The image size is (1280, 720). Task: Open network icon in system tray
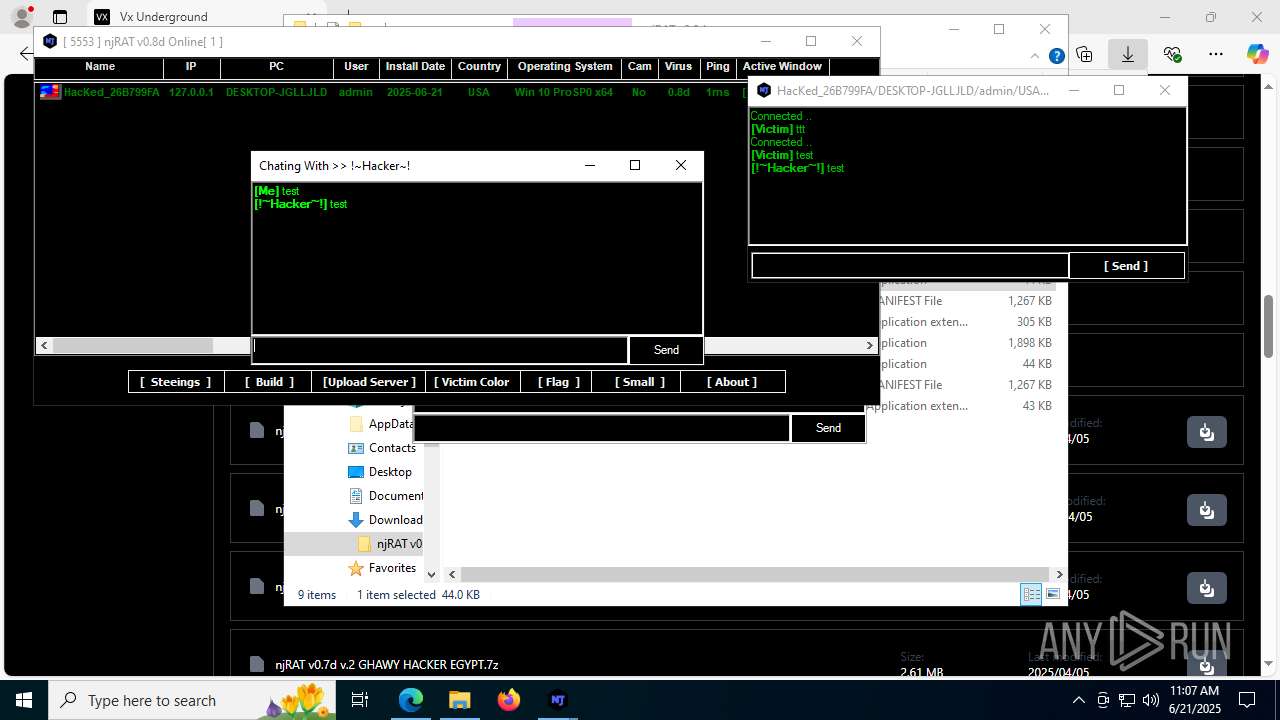1127,700
